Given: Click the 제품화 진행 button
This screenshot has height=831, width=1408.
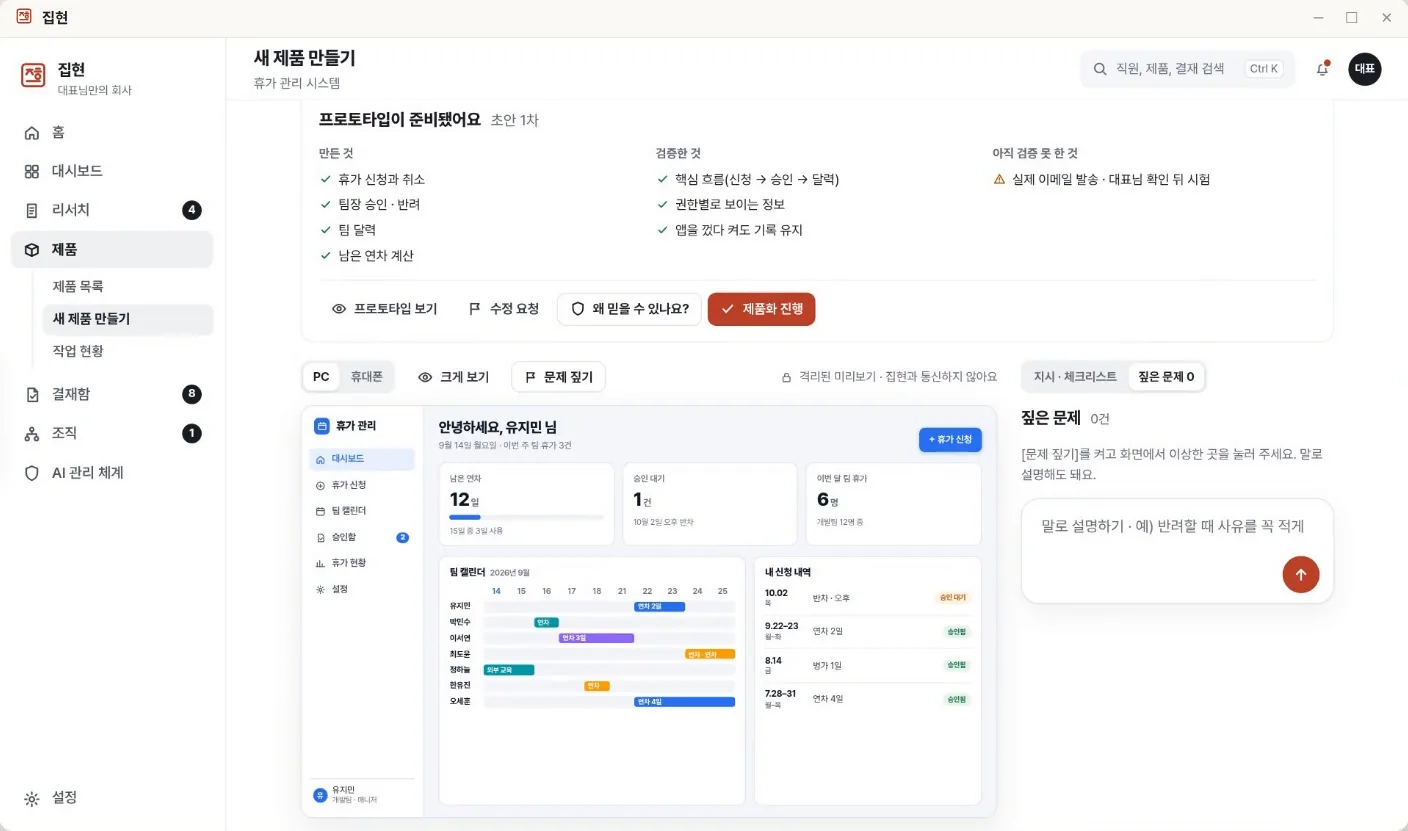Looking at the screenshot, I should point(761,309).
